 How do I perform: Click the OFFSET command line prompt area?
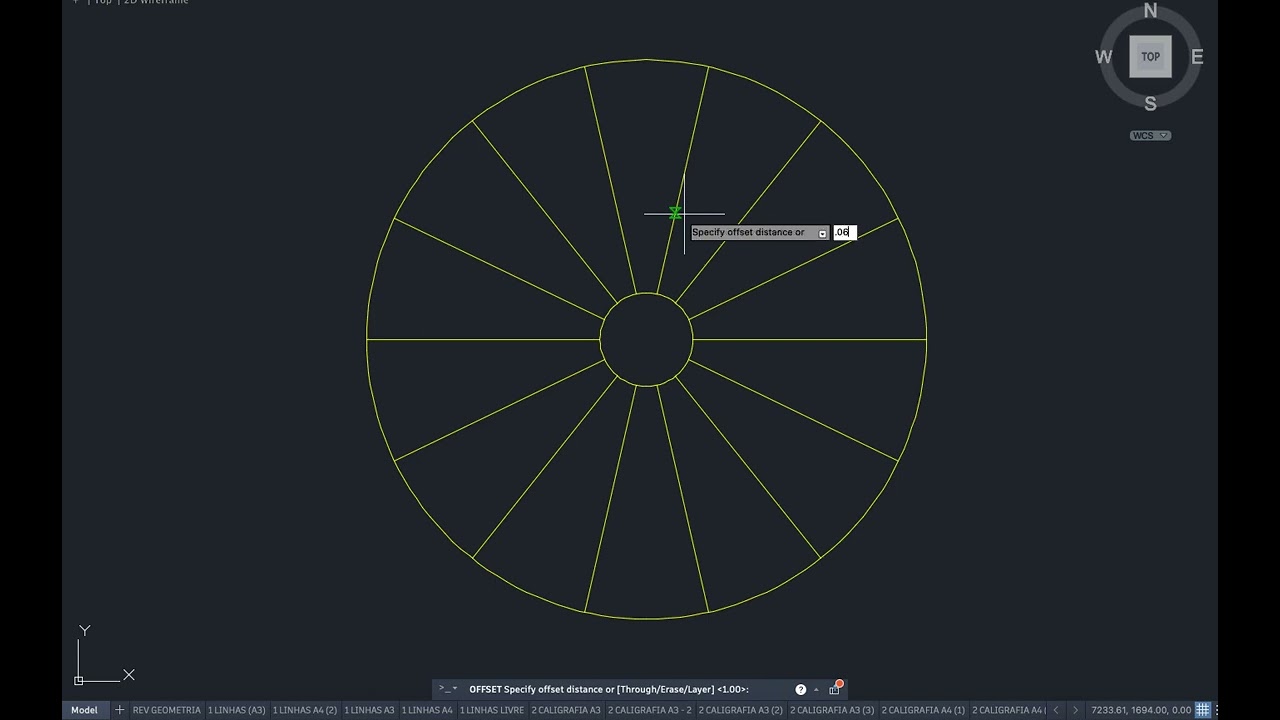coord(609,689)
